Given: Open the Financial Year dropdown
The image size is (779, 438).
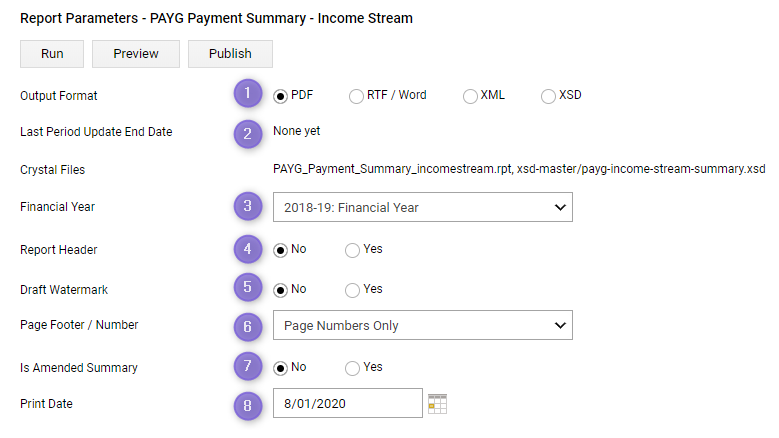Looking at the screenshot, I should coord(423,207).
